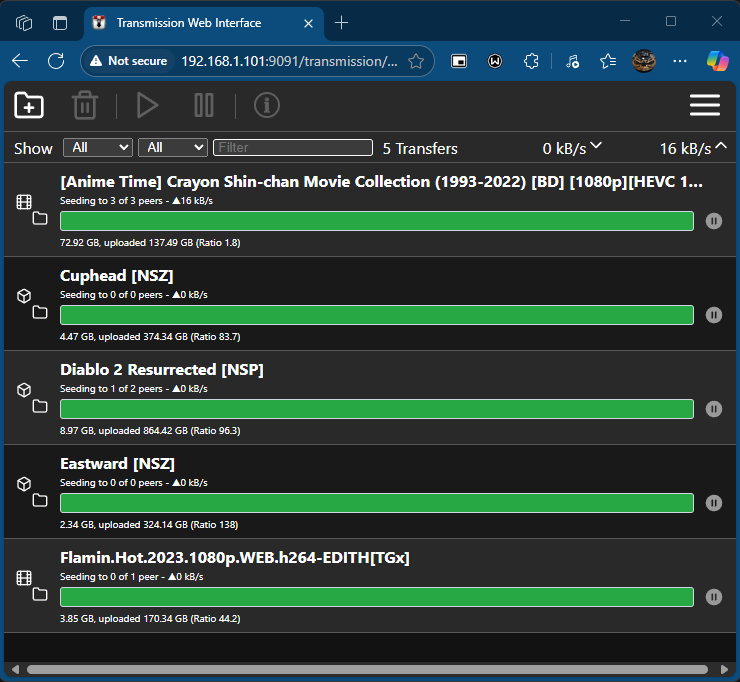Viewport: 740px width, 682px height.
Task: Click 'Seeding to 0 of 1 peer' status
Action: pyautogui.click(x=109, y=577)
